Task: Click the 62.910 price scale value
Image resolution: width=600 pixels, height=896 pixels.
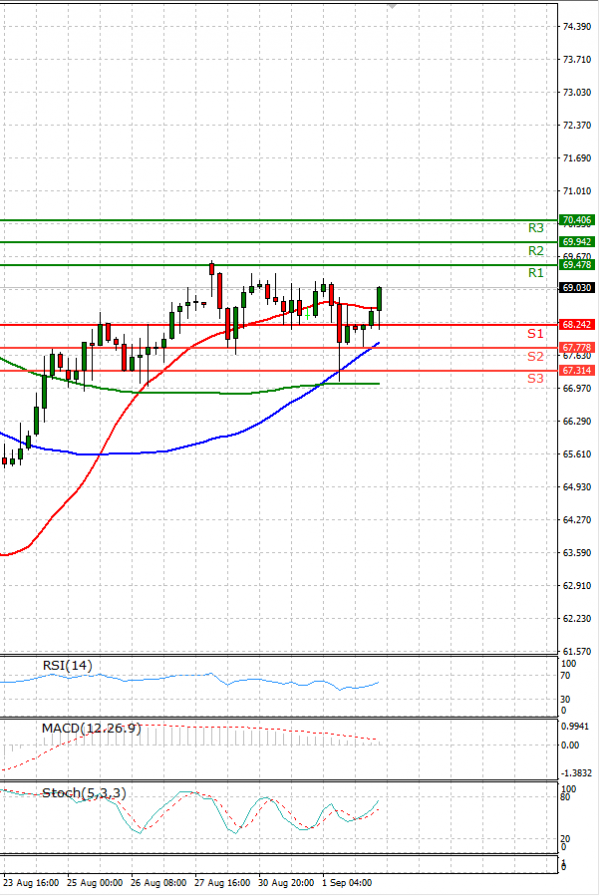Action: coord(577,586)
